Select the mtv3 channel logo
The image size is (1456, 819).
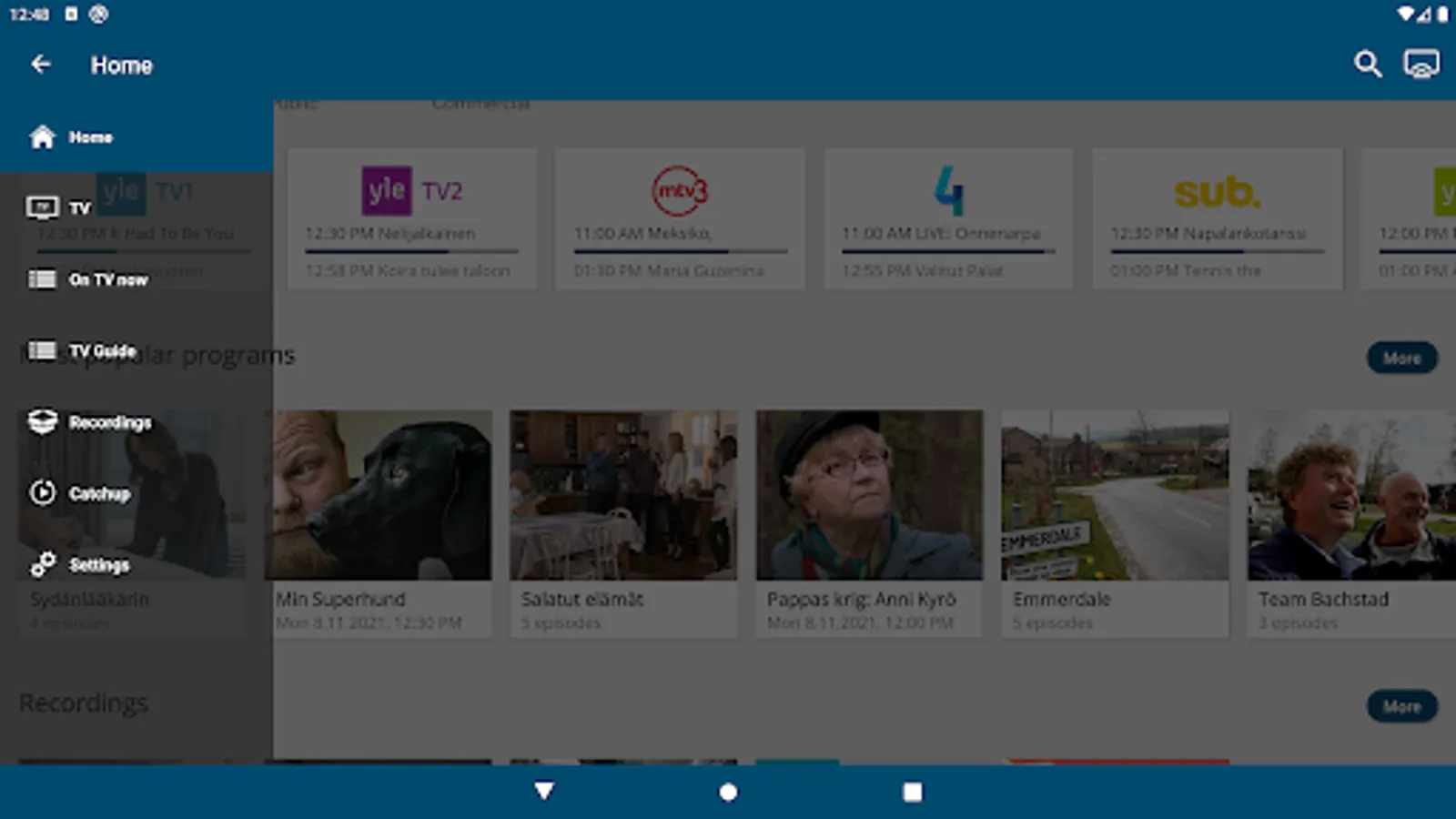click(x=680, y=190)
